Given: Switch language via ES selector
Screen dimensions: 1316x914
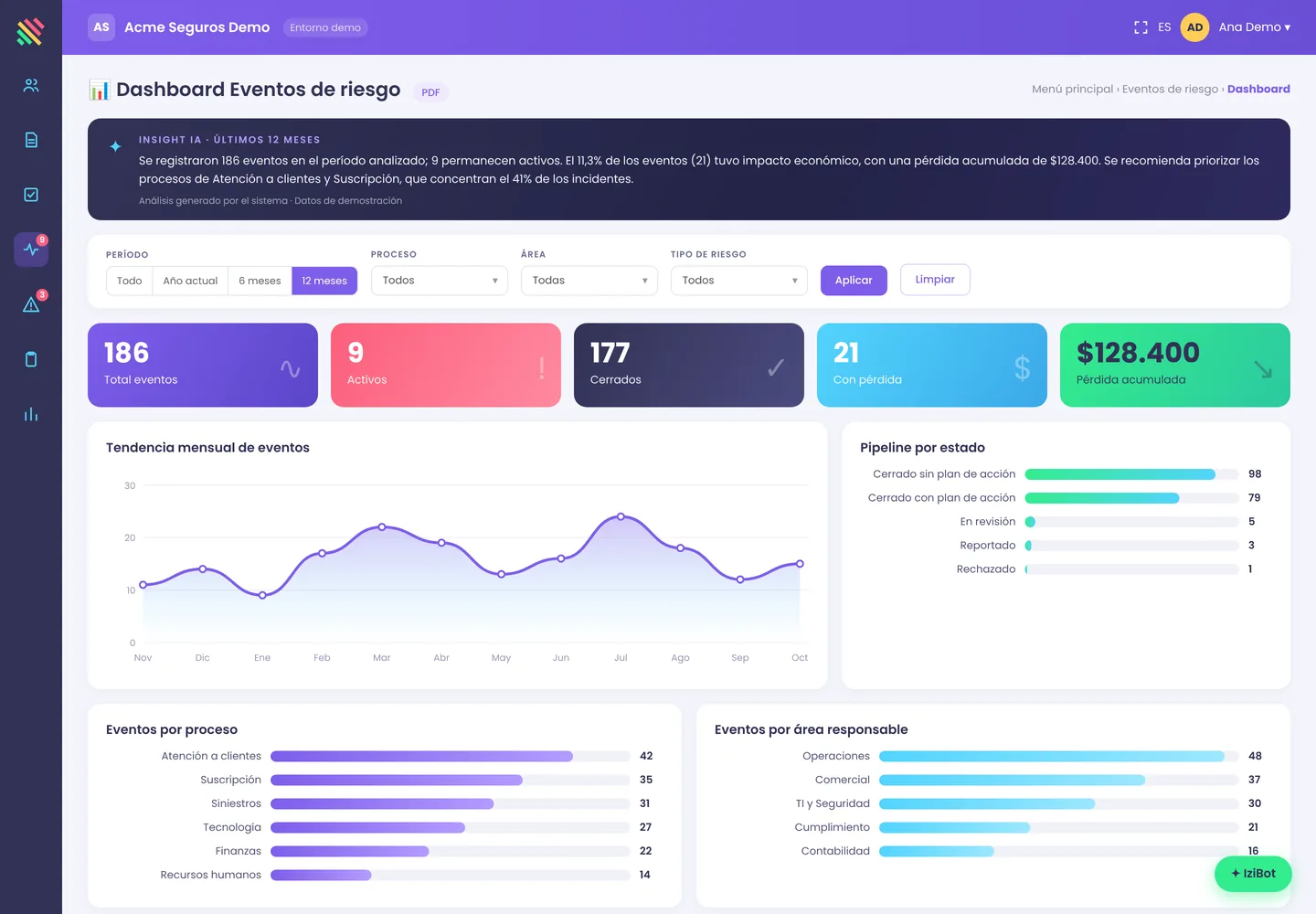Looking at the screenshot, I should point(1164,27).
